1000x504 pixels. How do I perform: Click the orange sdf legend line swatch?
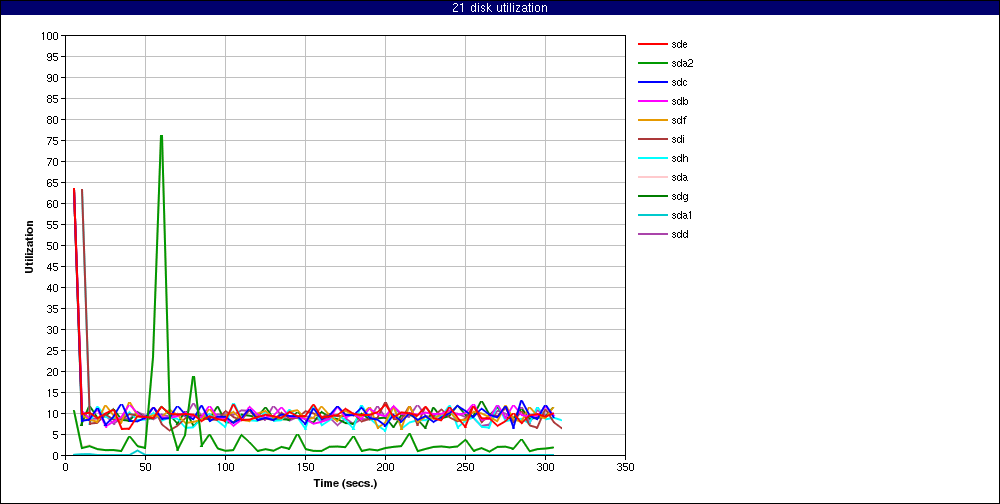(x=652, y=121)
